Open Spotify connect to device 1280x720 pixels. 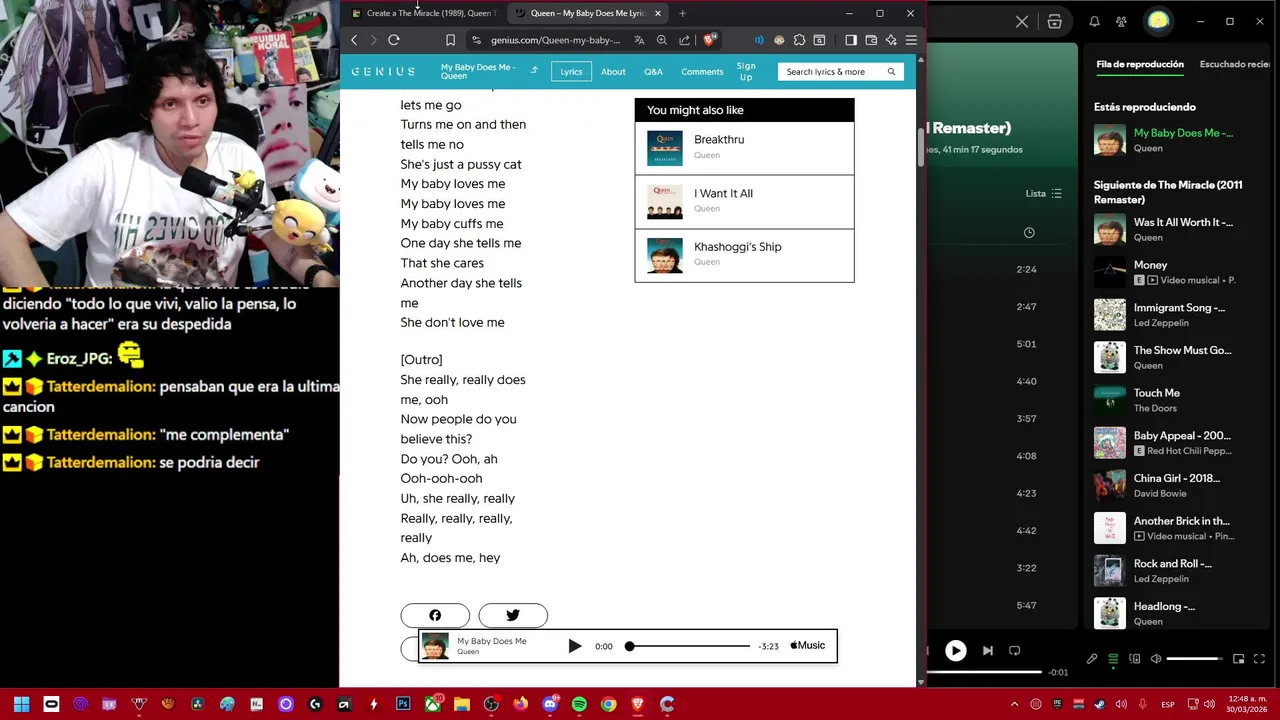pos(1135,659)
